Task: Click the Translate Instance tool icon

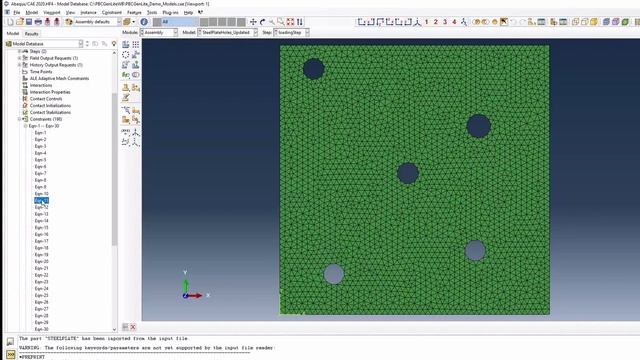Action: click(136, 54)
